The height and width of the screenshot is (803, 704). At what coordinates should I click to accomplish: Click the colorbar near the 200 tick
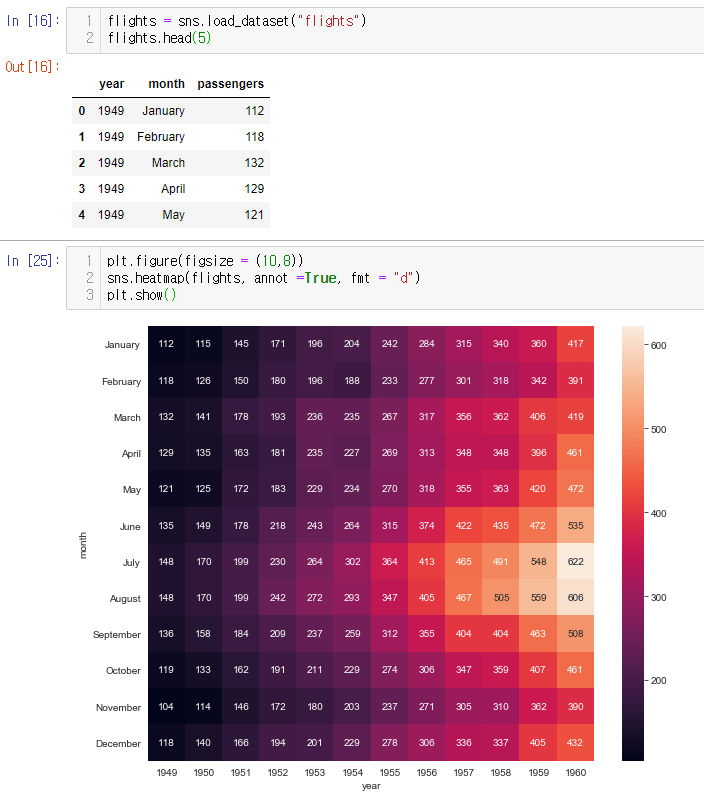click(636, 680)
